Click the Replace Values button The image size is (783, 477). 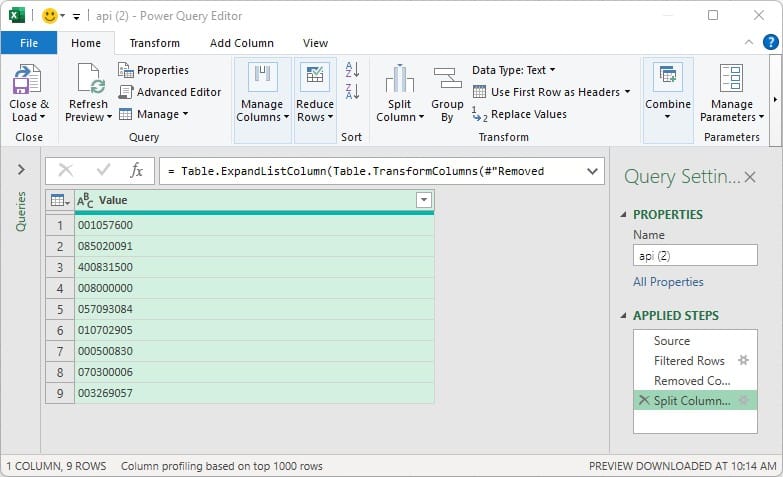[519, 114]
